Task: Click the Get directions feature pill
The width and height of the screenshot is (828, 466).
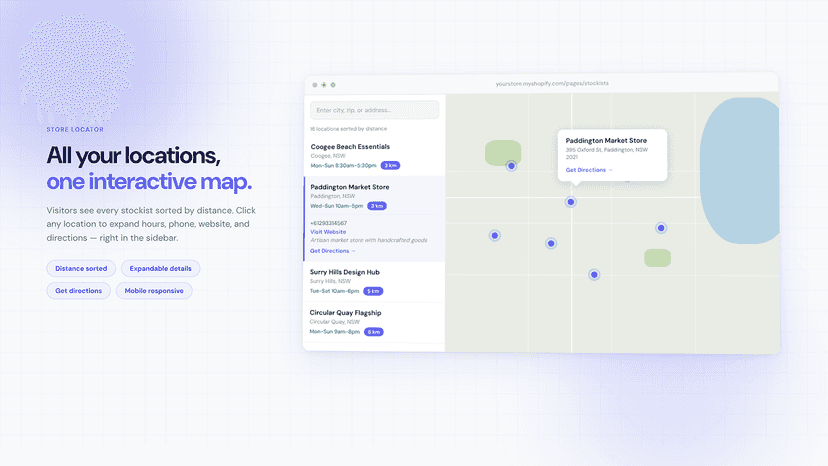Action: (79, 291)
